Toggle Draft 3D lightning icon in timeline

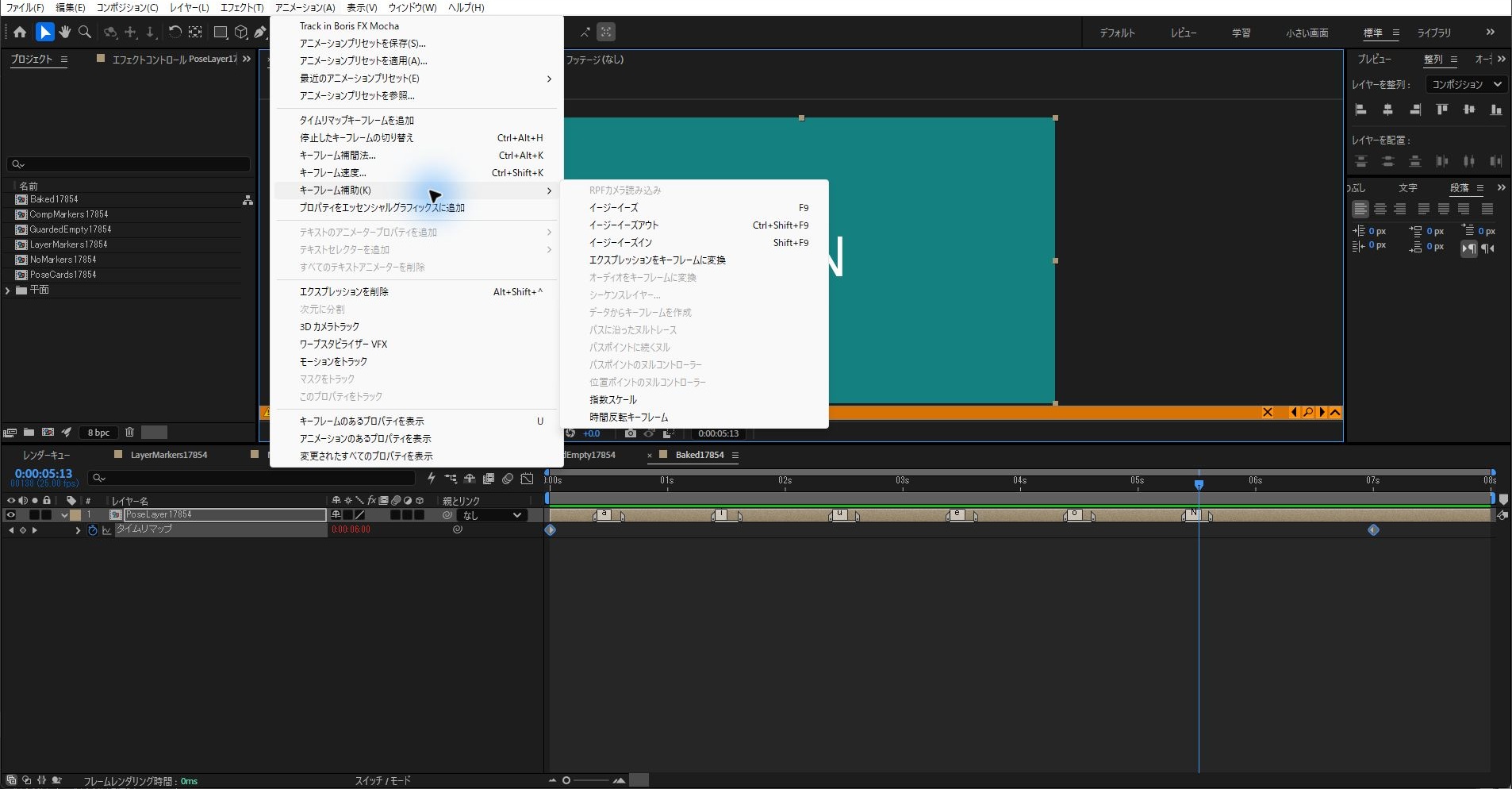click(x=432, y=479)
